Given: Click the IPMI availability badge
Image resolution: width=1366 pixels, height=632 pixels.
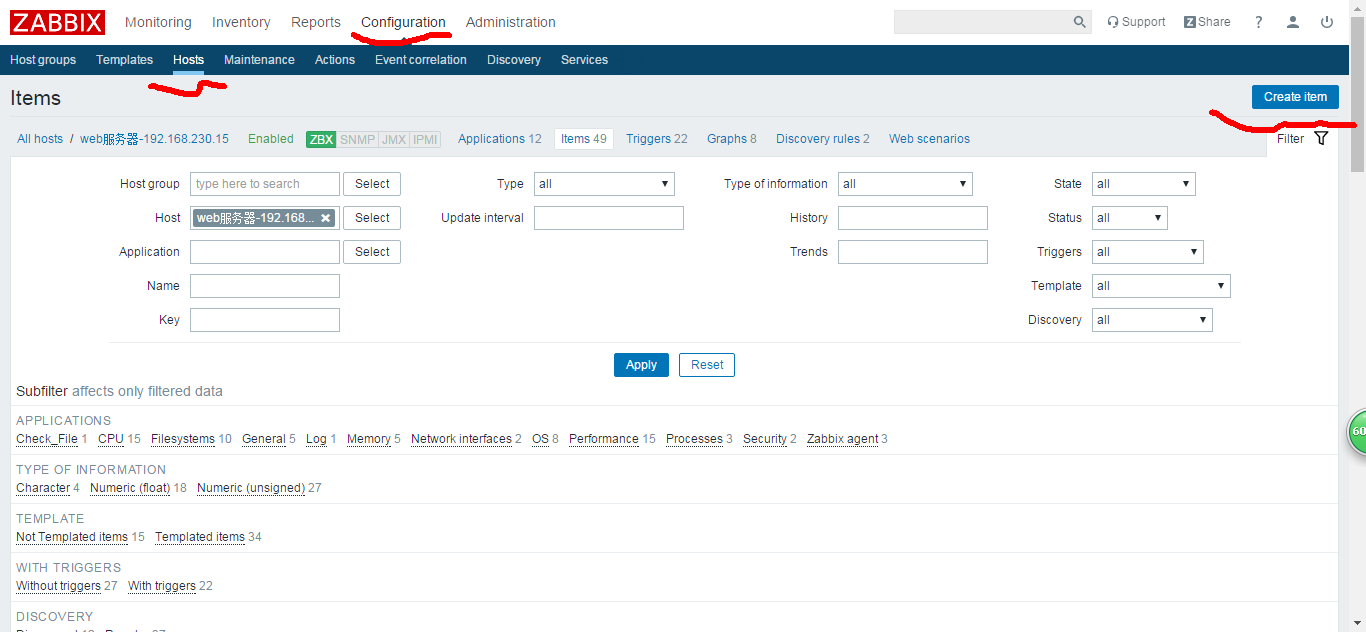Looking at the screenshot, I should point(426,139).
